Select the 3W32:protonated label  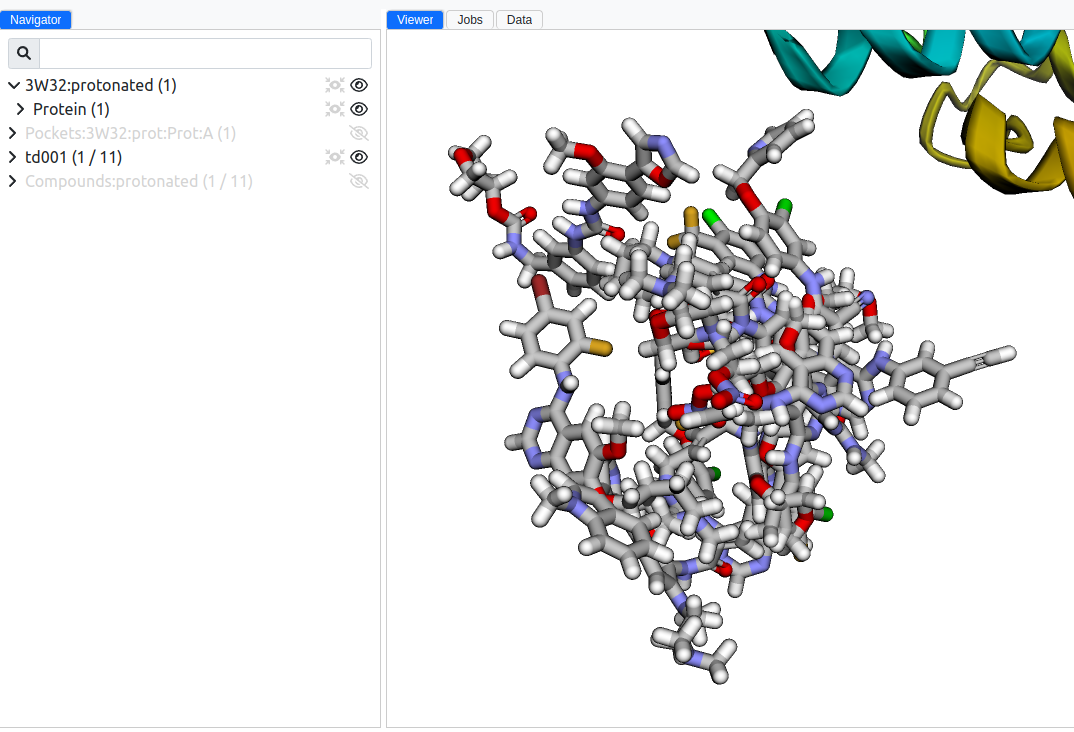pos(100,85)
